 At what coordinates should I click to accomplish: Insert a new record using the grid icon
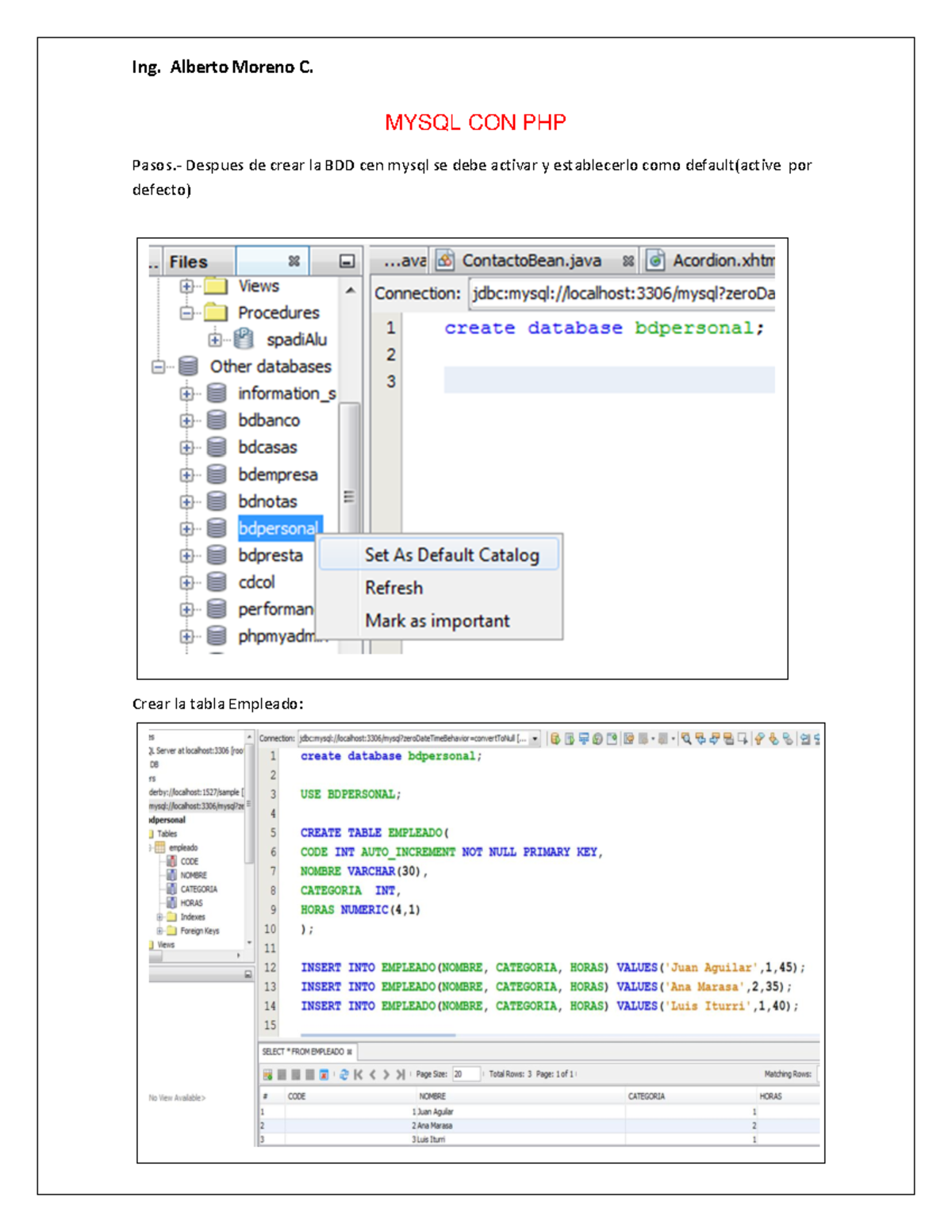(x=267, y=1073)
